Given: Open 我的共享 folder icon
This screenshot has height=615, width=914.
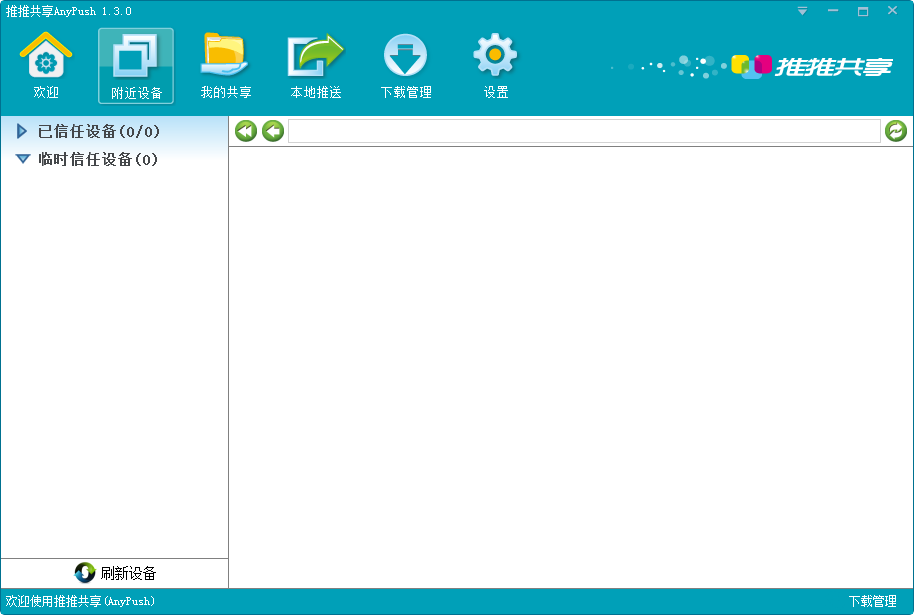Looking at the screenshot, I should coord(226,65).
